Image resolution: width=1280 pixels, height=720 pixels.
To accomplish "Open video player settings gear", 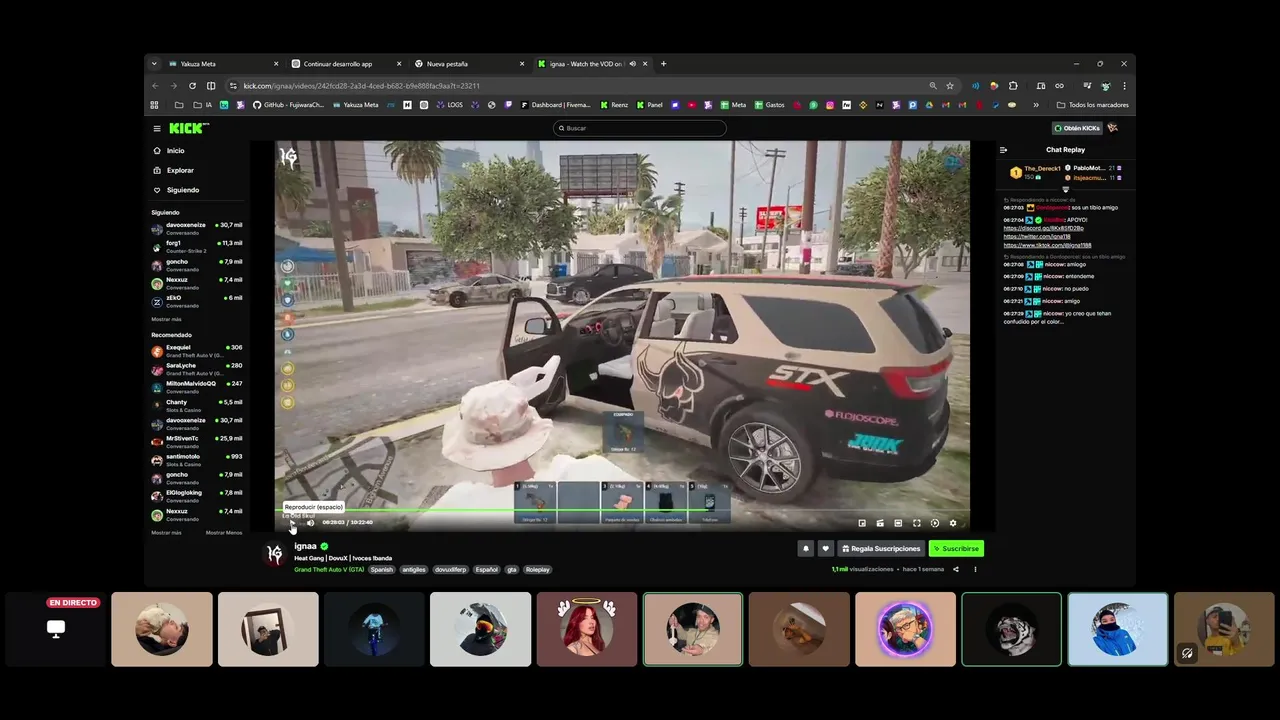I will [953, 523].
